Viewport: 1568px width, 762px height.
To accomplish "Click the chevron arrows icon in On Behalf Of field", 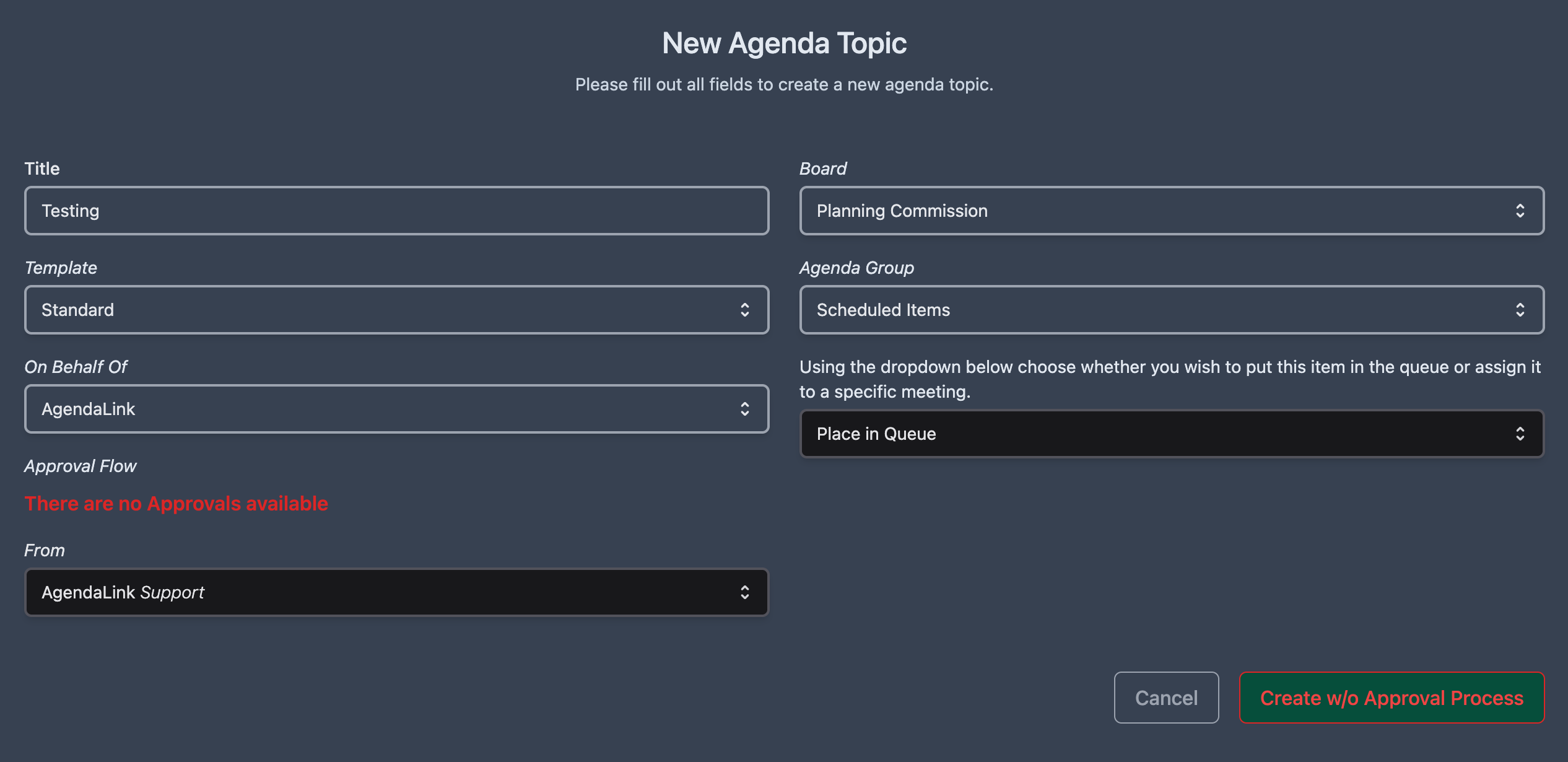I will pos(744,409).
